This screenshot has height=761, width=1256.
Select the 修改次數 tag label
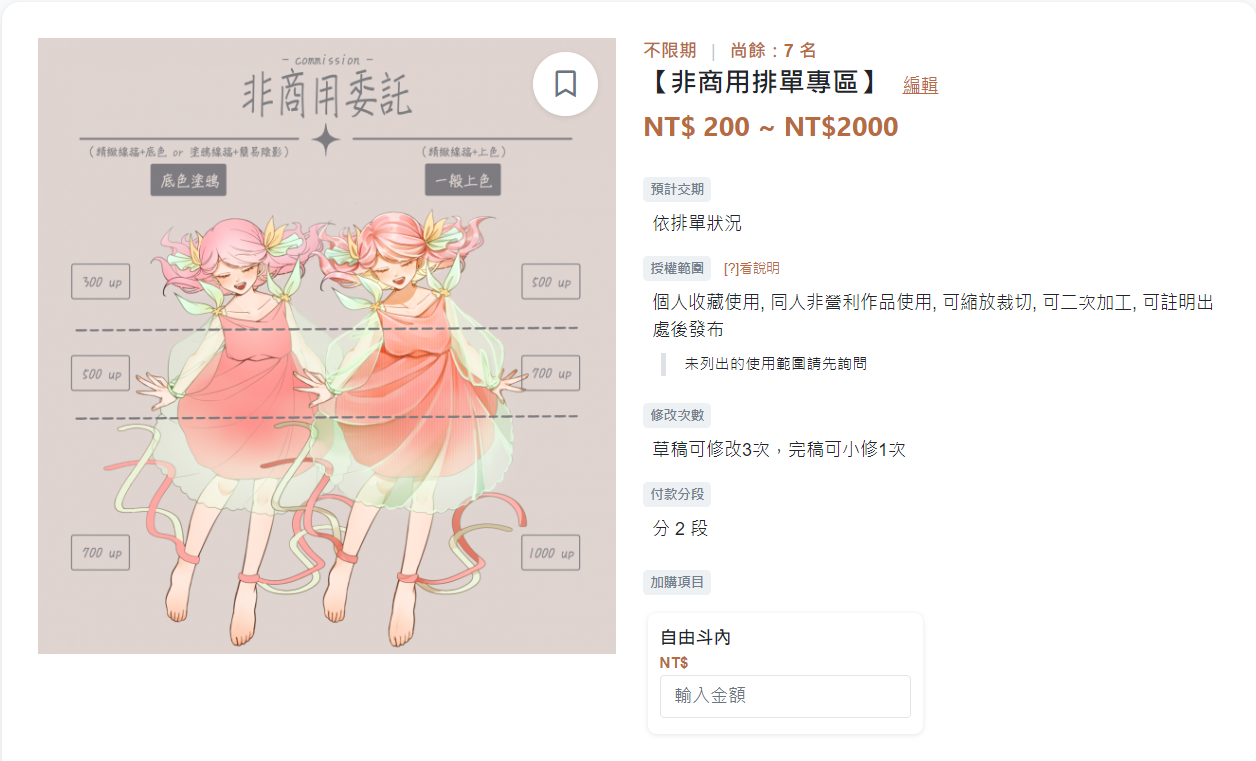coord(677,415)
